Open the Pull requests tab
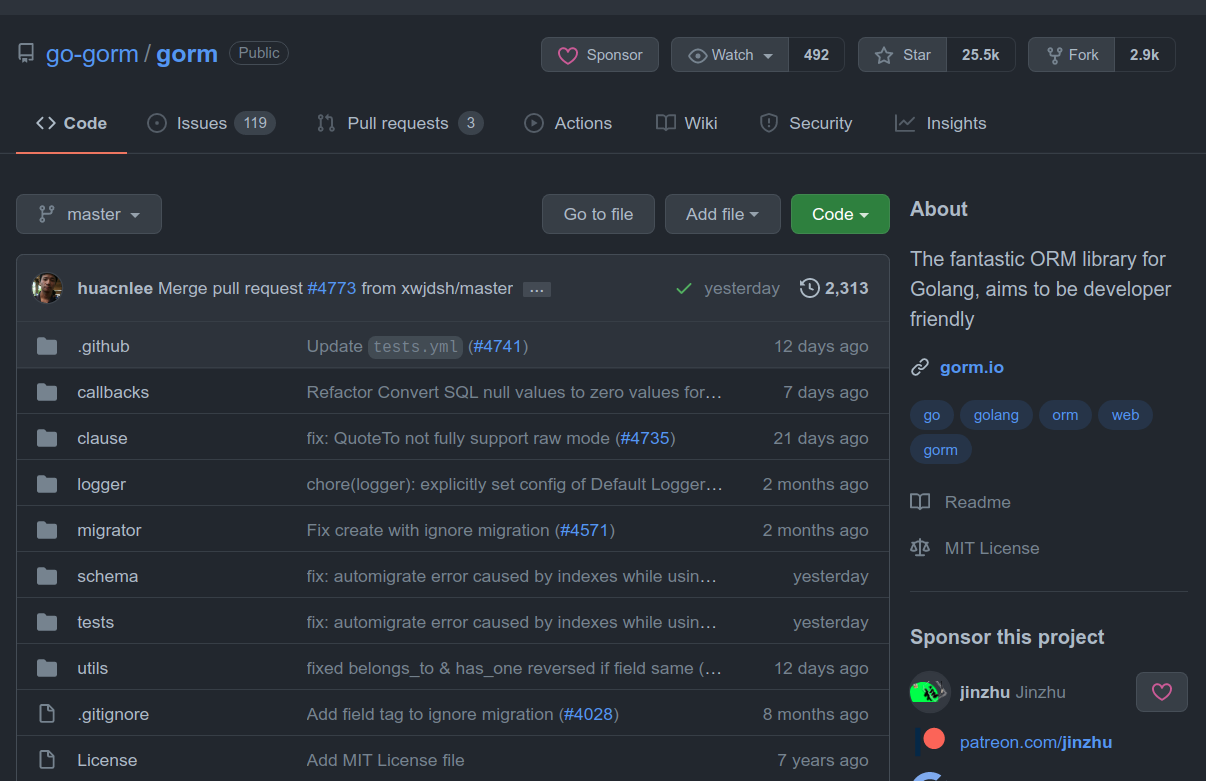The height and width of the screenshot is (781, 1206). click(x=400, y=123)
